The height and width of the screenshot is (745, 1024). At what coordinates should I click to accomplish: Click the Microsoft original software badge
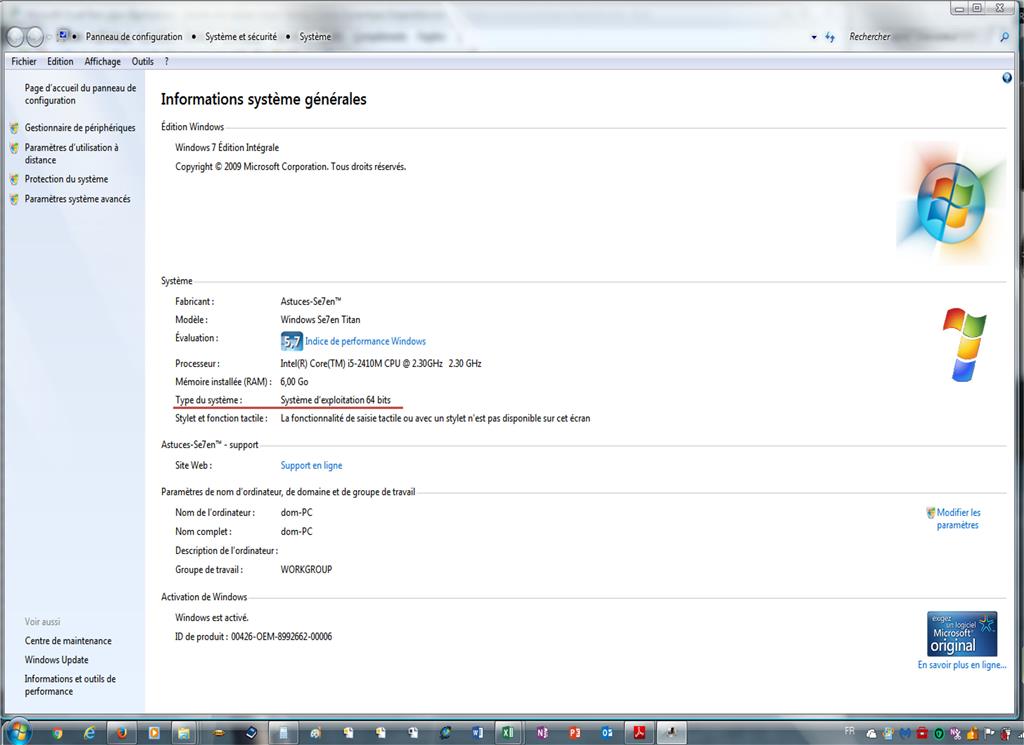962,633
